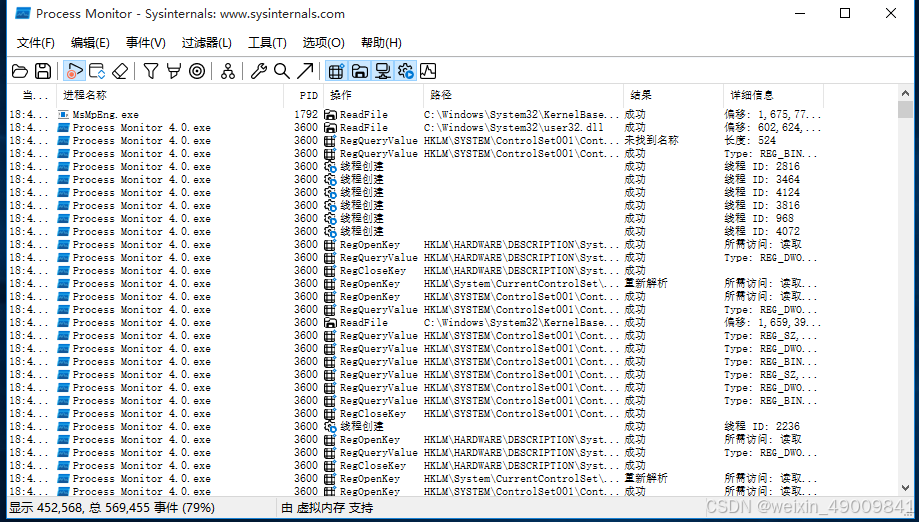Image resolution: width=919 pixels, height=522 pixels.
Task: Open the process tree icon
Action: tap(227, 71)
